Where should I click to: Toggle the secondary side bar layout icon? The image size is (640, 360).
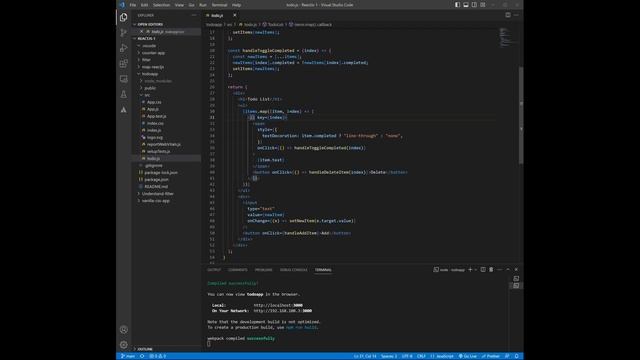tap(474, 5)
